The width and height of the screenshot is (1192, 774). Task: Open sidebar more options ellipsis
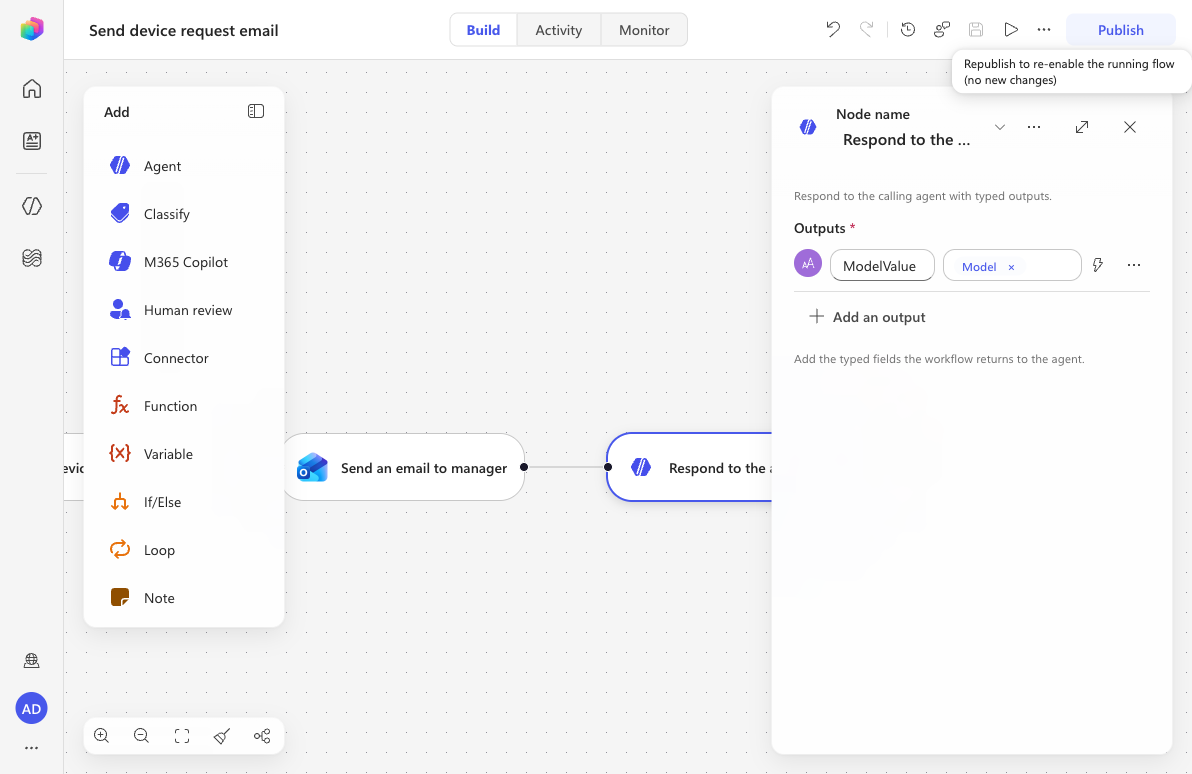point(31,748)
